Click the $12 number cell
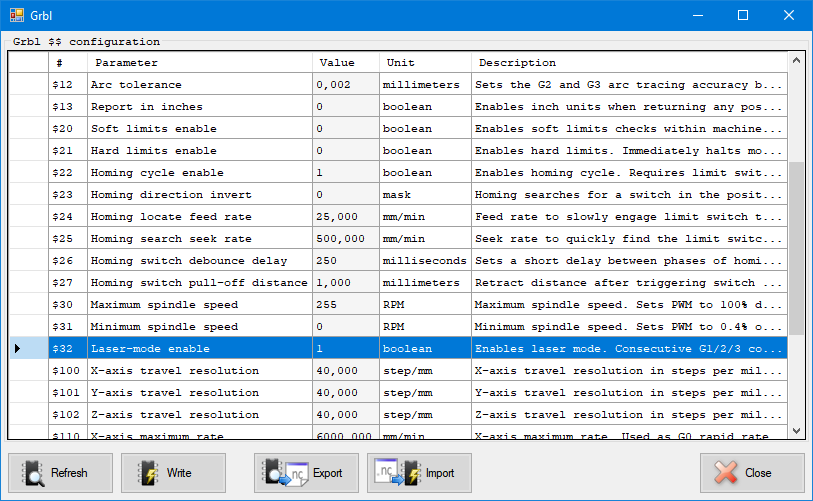The image size is (813, 501). point(68,85)
